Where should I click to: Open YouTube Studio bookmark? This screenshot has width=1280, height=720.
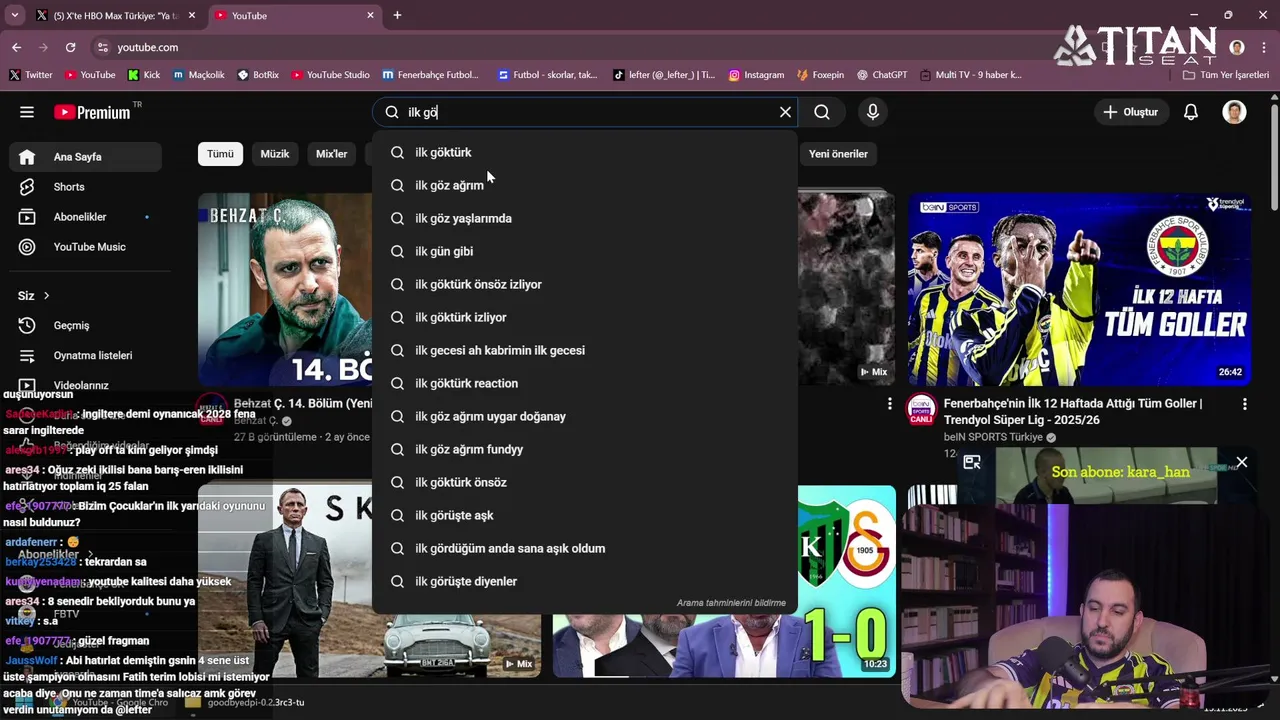click(330, 75)
